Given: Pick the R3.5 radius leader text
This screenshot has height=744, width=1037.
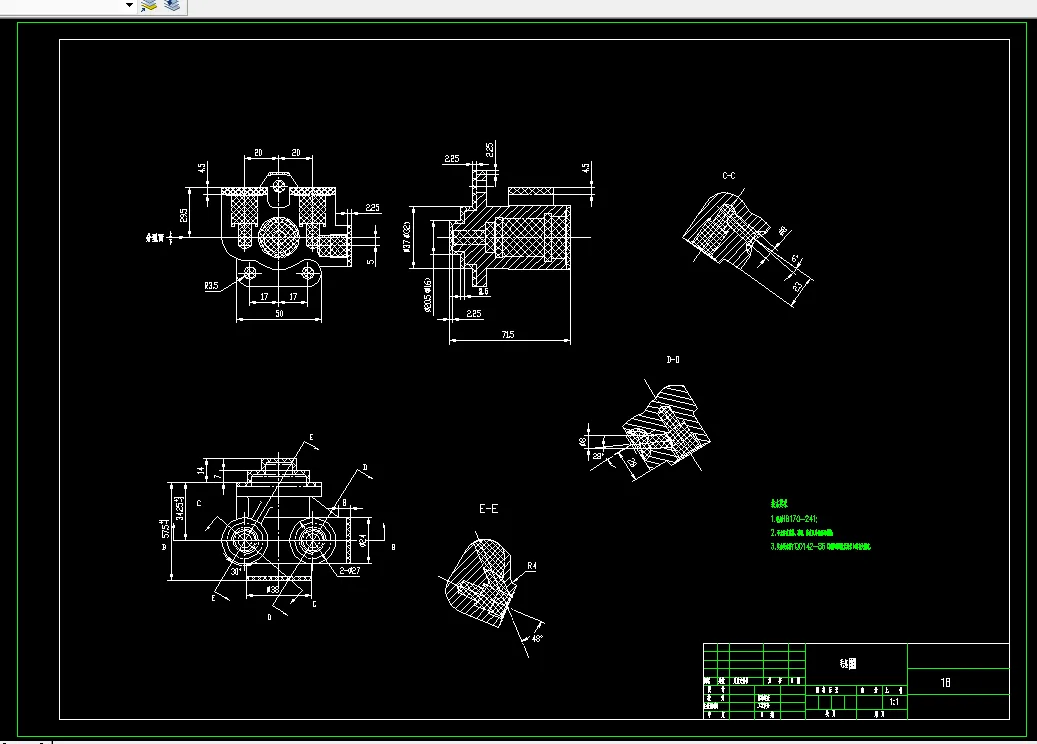Looking at the screenshot, I should 211,286.
